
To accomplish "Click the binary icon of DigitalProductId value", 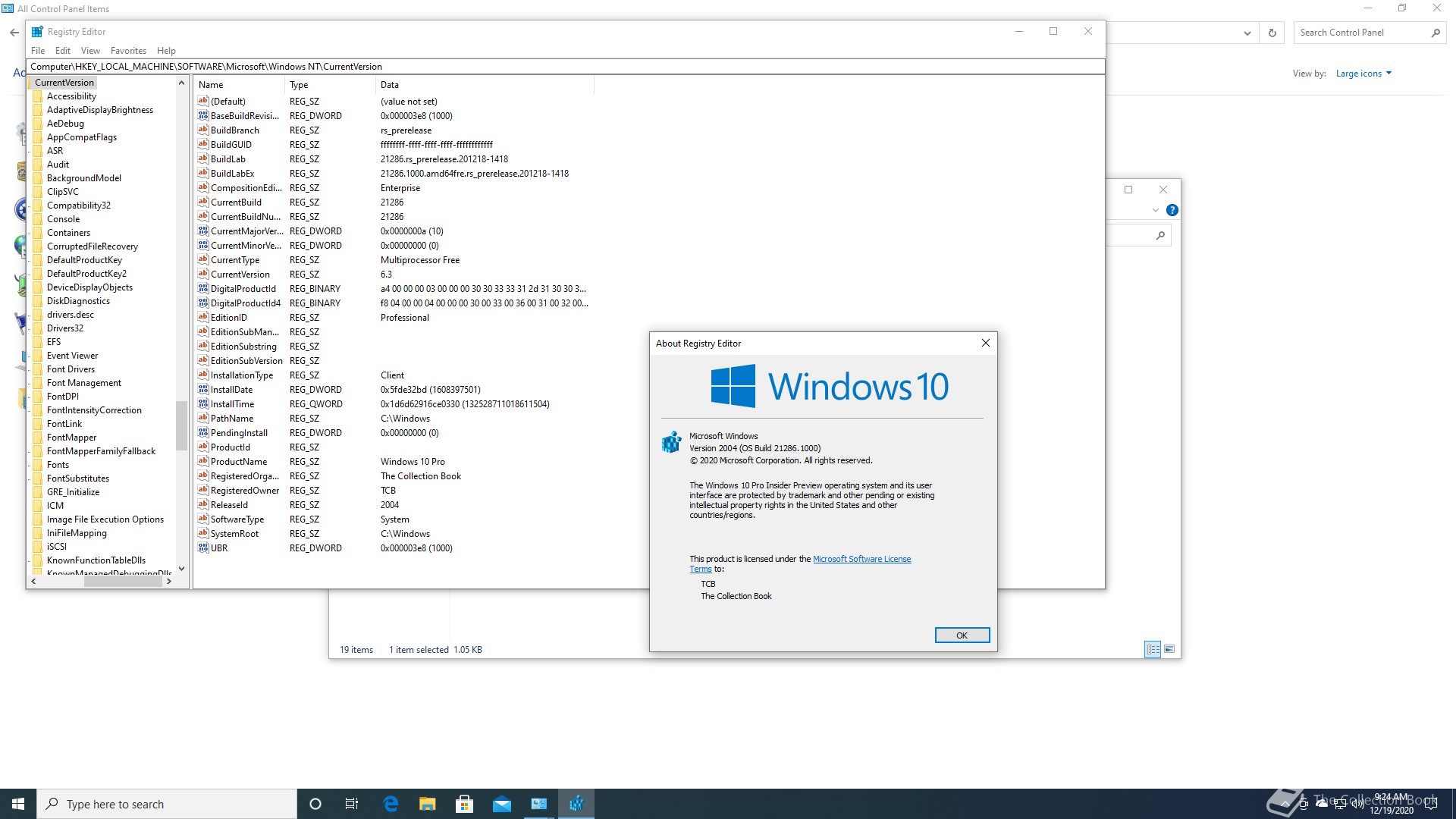I will pos(202,288).
